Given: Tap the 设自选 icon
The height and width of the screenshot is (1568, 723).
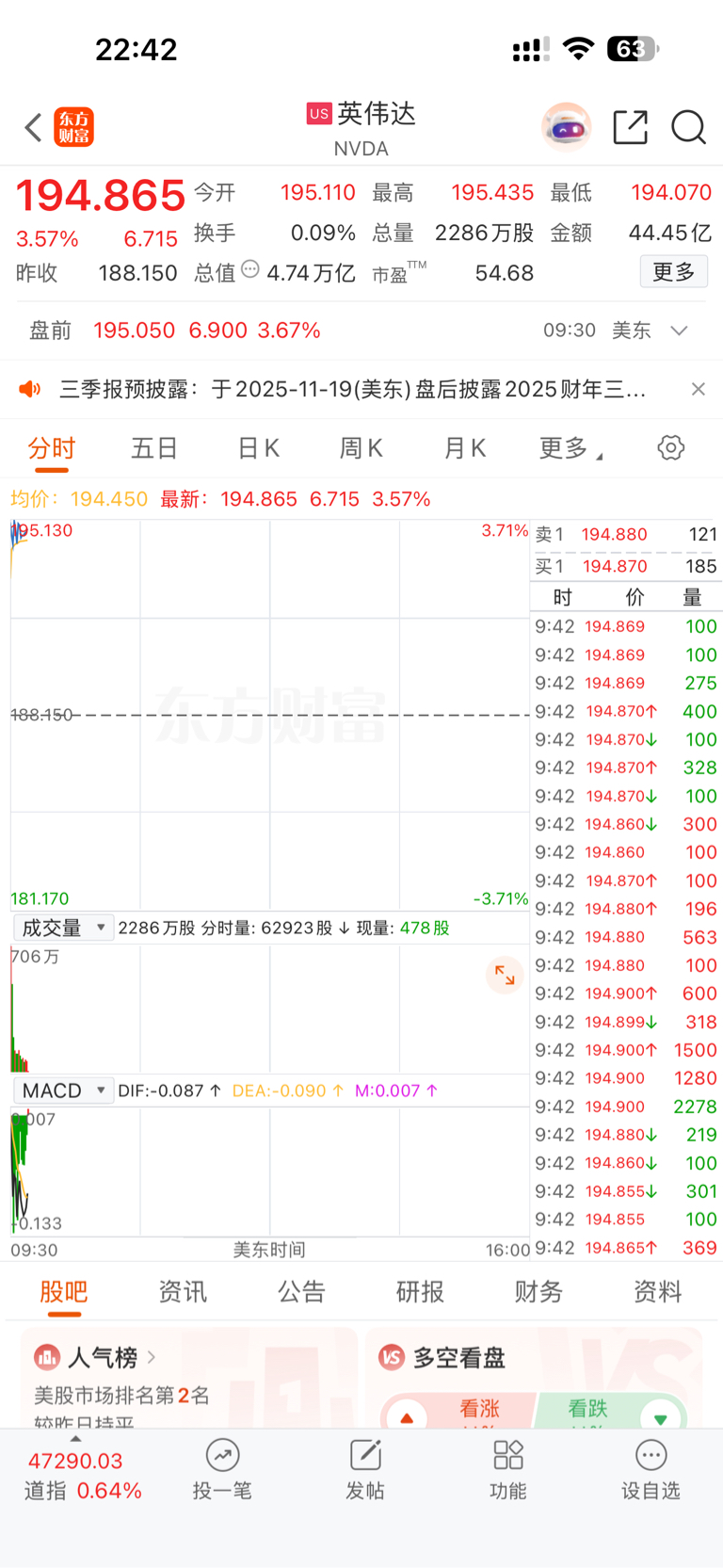Looking at the screenshot, I should [x=651, y=1456].
